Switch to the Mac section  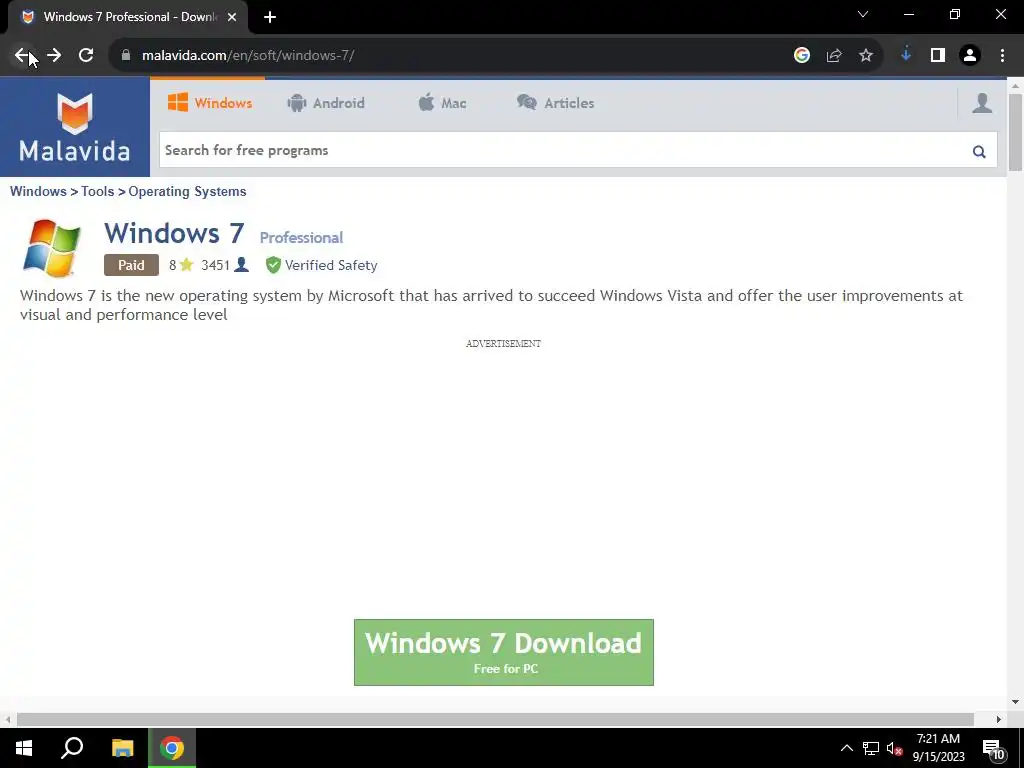[442, 103]
